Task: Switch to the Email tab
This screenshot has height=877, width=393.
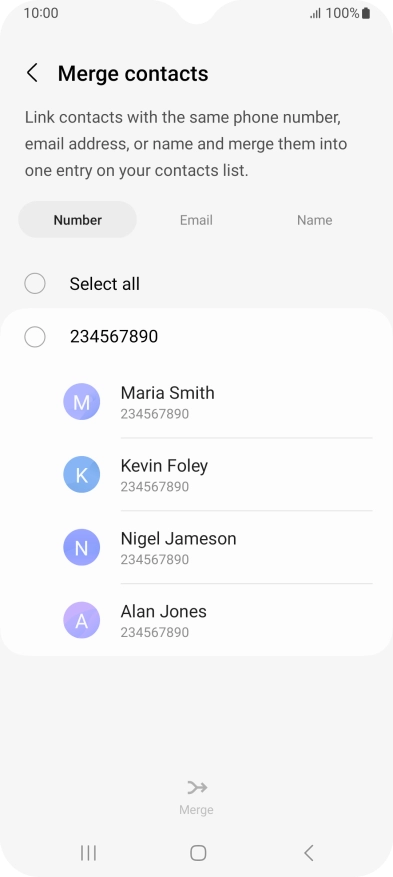Action: click(196, 220)
